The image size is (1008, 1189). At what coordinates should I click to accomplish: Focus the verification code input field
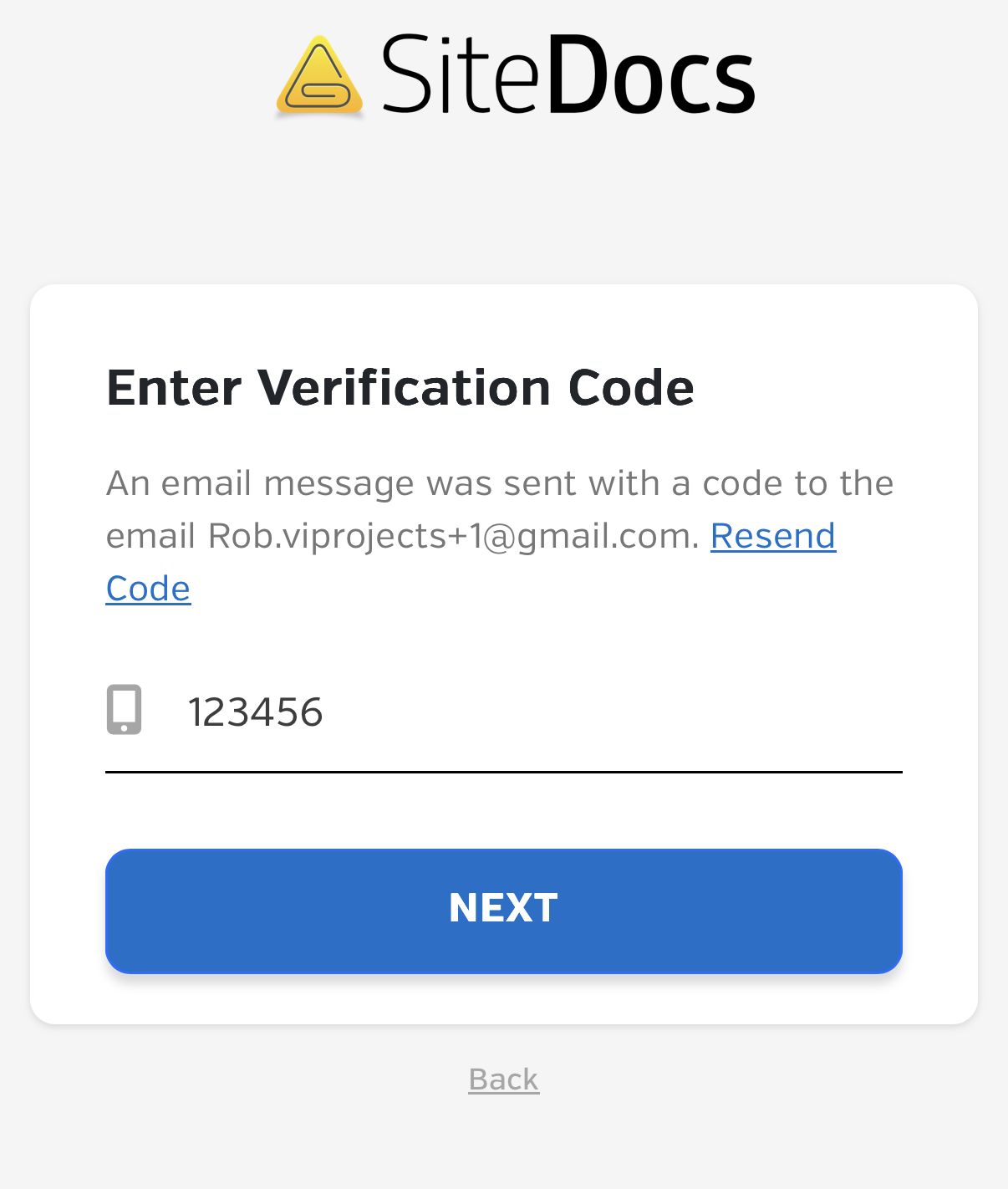point(535,712)
